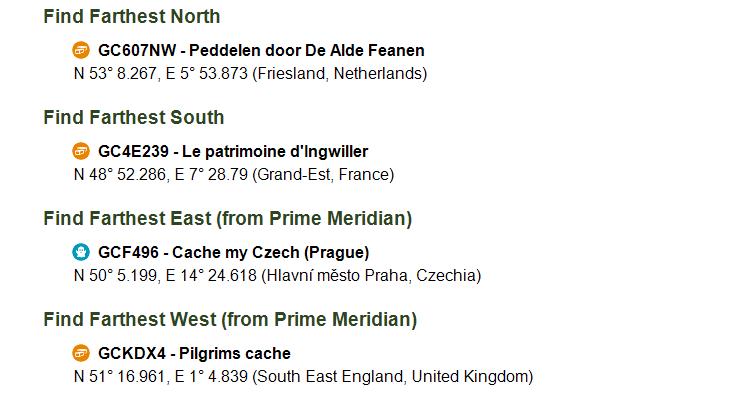
Task: Click the orange multi-cache icon beside GCKDX4
Action: 81,353
